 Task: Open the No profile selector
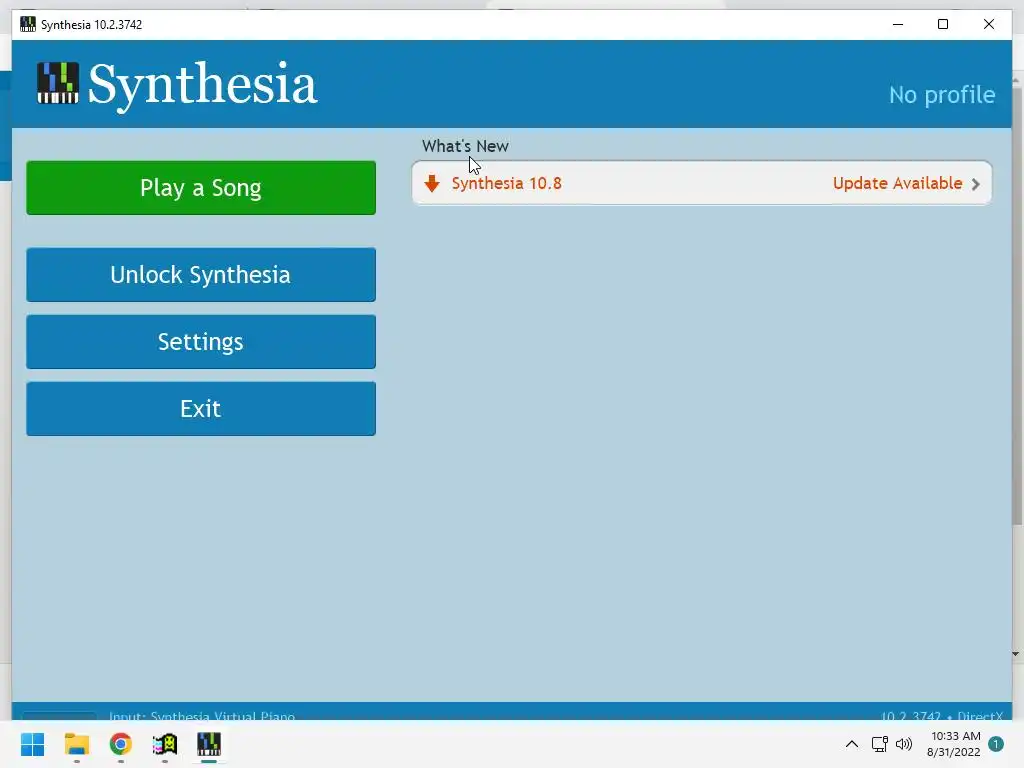pyautogui.click(x=942, y=95)
